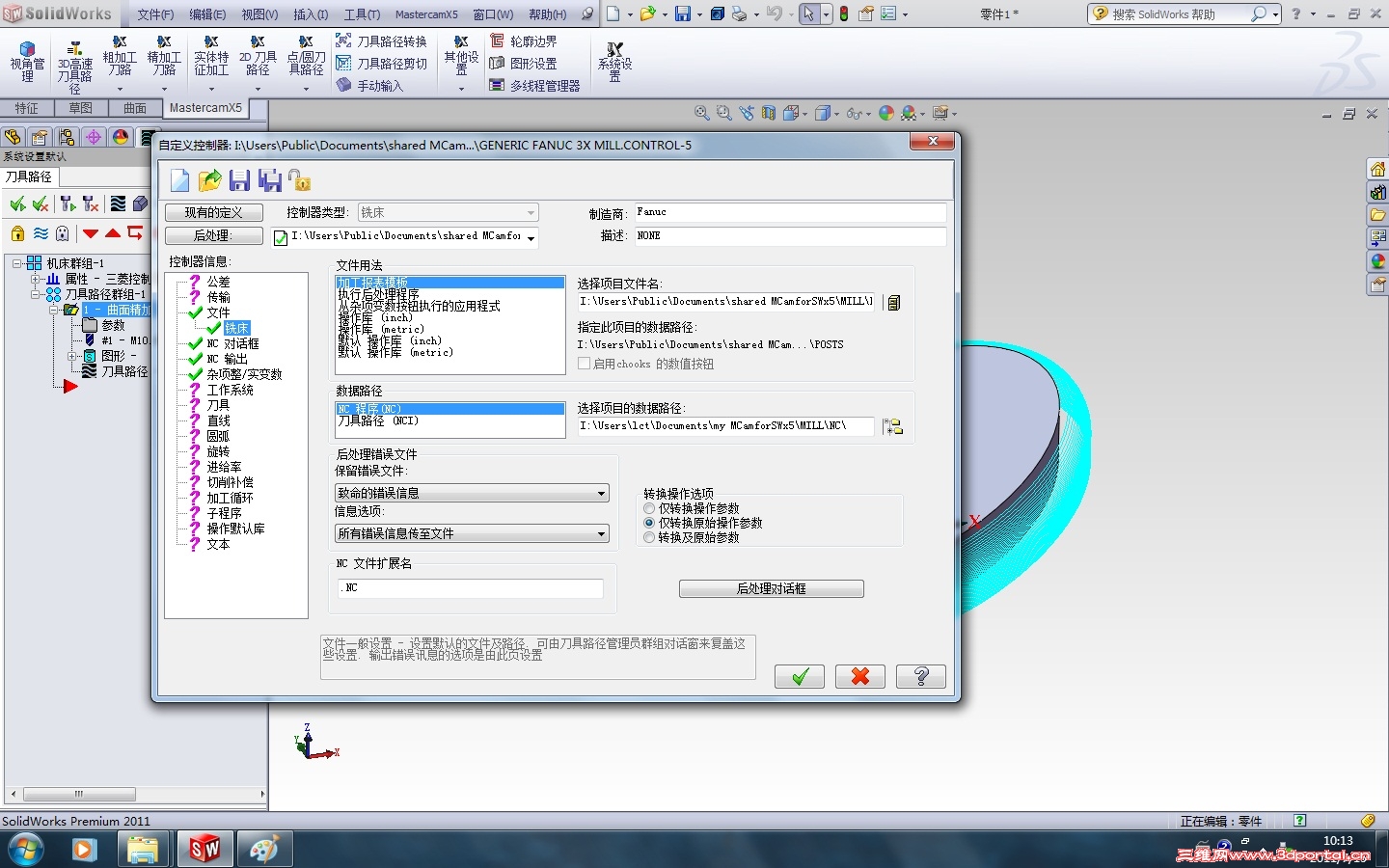The width and height of the screenshot is (1389, 868).
Task: Click the padlock security icon in dialog toolbar
Action: [x=299, y=180]
